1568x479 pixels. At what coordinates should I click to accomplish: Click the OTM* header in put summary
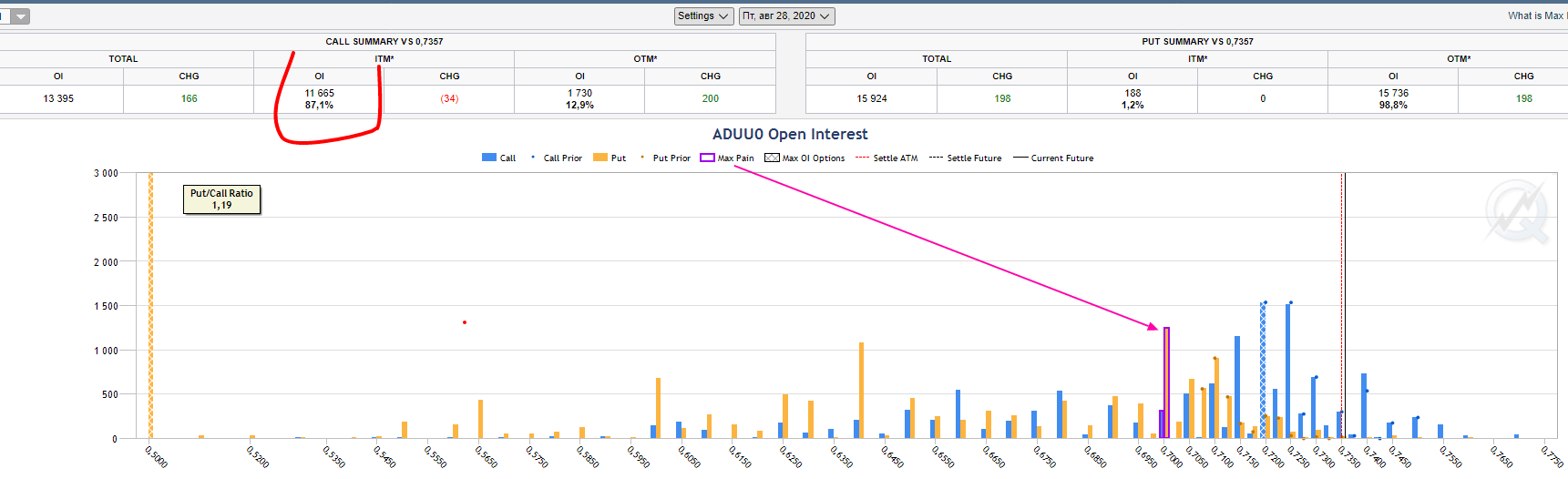pos(1459,58)
